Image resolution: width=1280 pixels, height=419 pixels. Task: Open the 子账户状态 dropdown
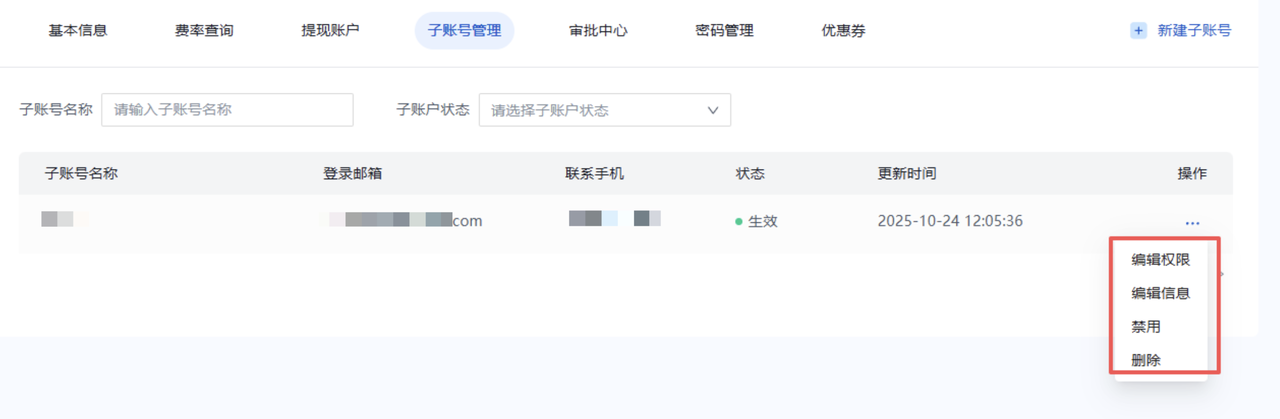tap(605, 110)
